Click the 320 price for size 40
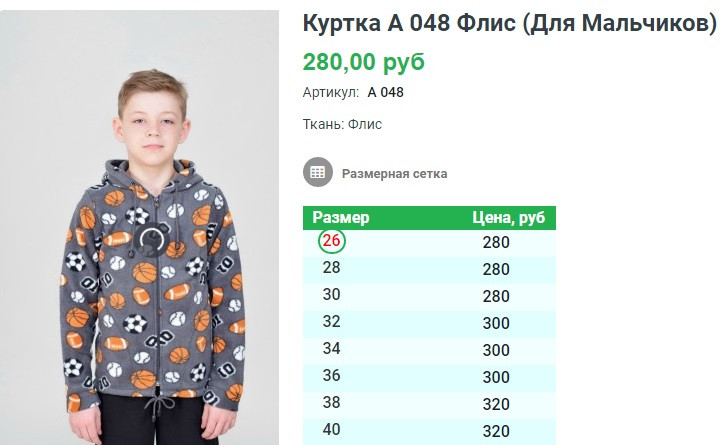The height and width of the screenshot is (445, 727). (x=496, y=431)
